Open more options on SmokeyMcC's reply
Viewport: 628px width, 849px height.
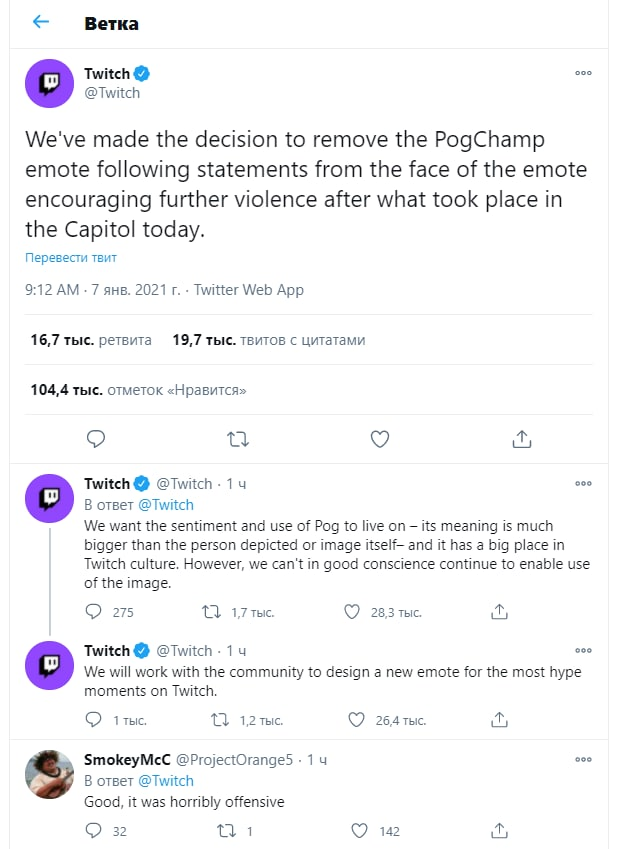click(x=583, y=759)
